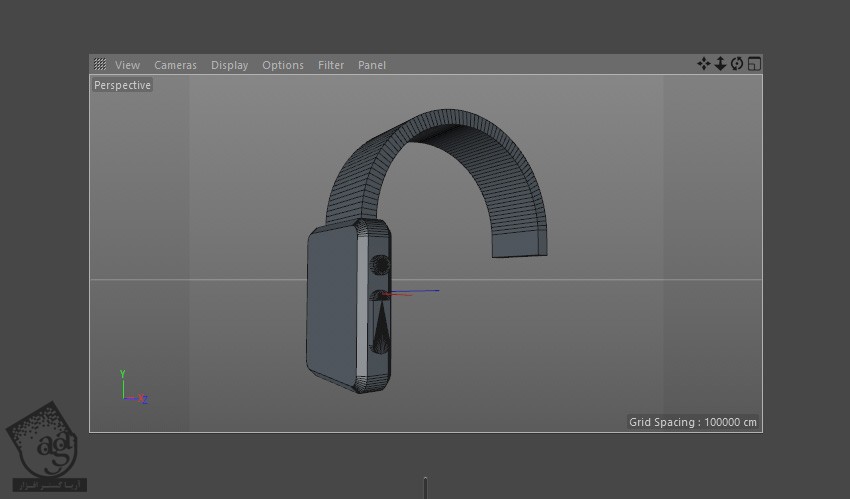Click the Grid Spacing readout
Viewport: 850px width, 499px height.
(693, 422)
